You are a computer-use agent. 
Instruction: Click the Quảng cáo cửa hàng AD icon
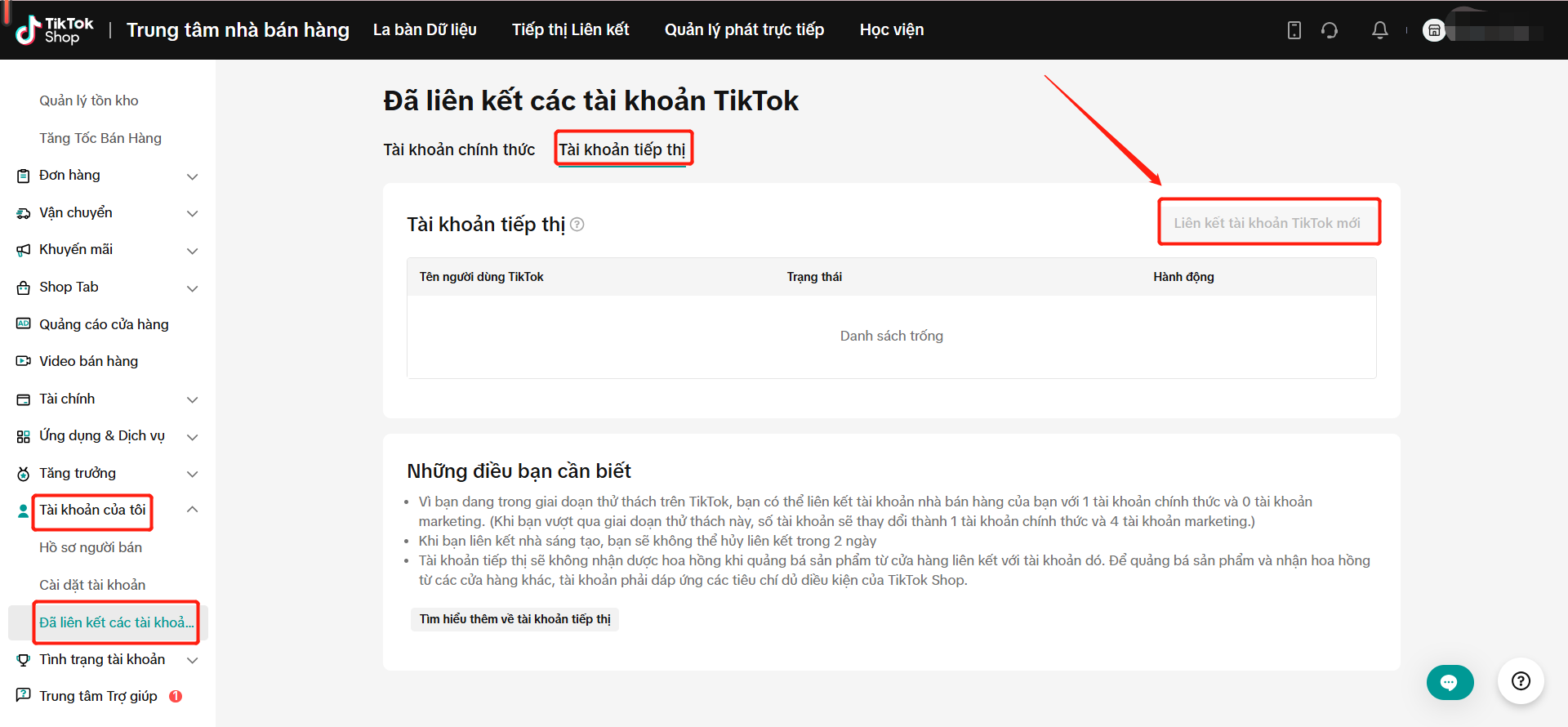point(24,324)
